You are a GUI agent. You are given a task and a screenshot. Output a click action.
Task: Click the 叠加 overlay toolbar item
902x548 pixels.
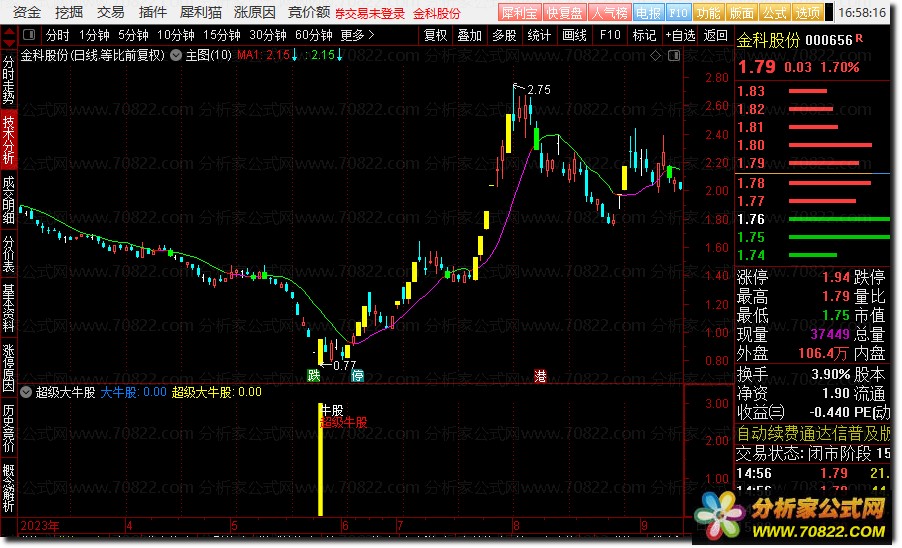point(470,36)
